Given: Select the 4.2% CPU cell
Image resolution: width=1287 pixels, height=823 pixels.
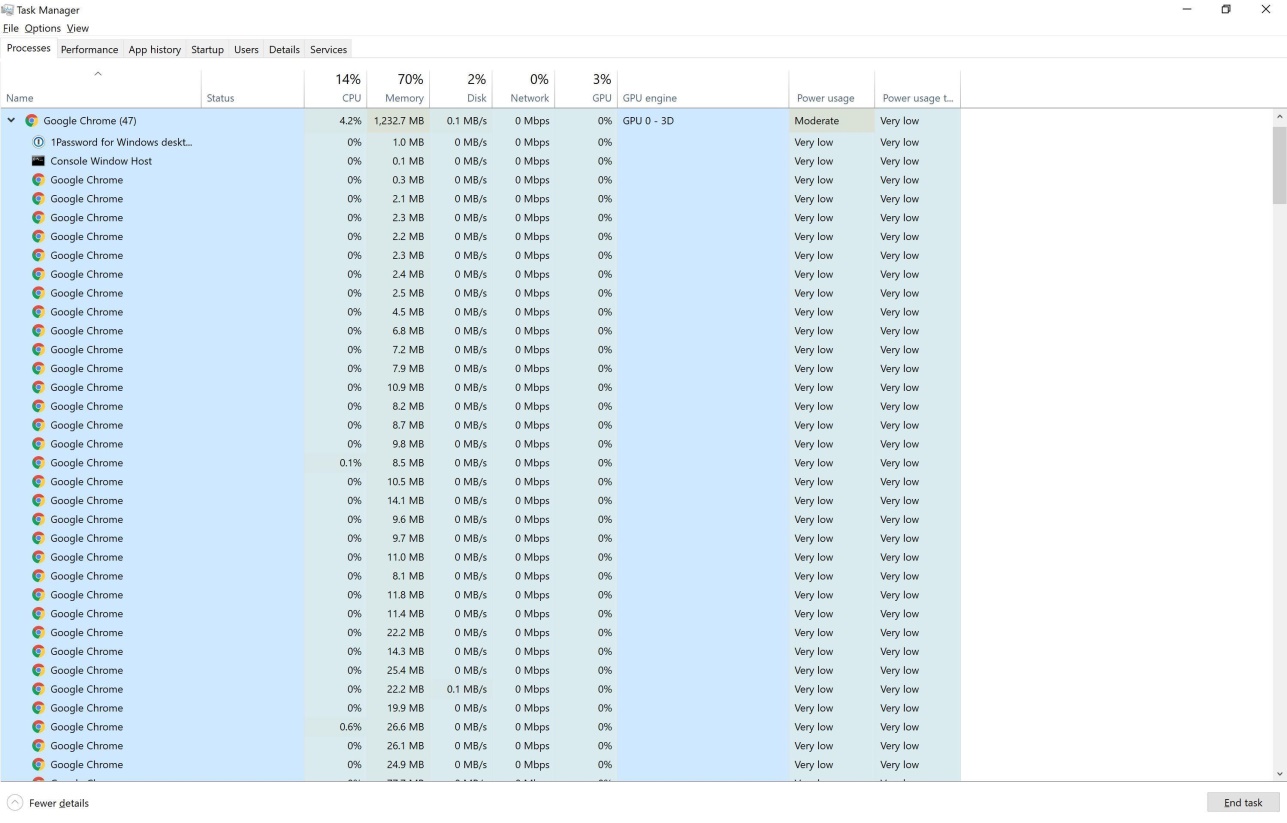Looking at the screenshot, I should tap(335, 121).
